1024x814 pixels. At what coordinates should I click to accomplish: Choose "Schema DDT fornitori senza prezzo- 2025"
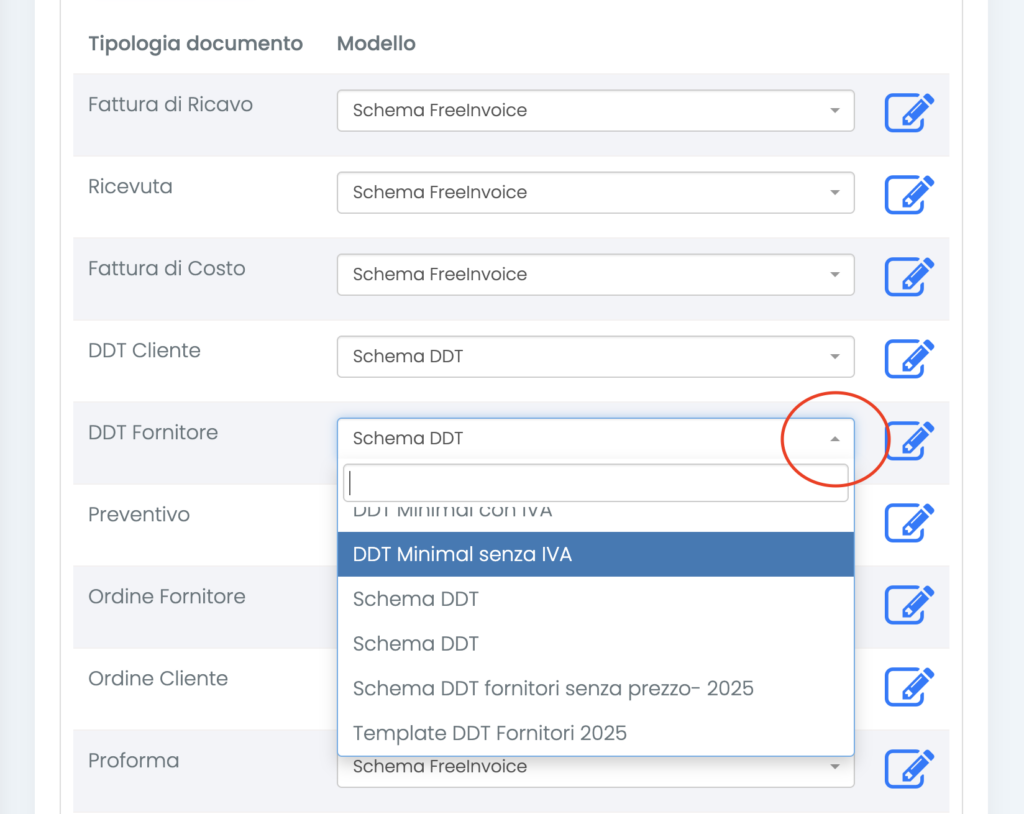pyautogui.click(x=595, y=688)
